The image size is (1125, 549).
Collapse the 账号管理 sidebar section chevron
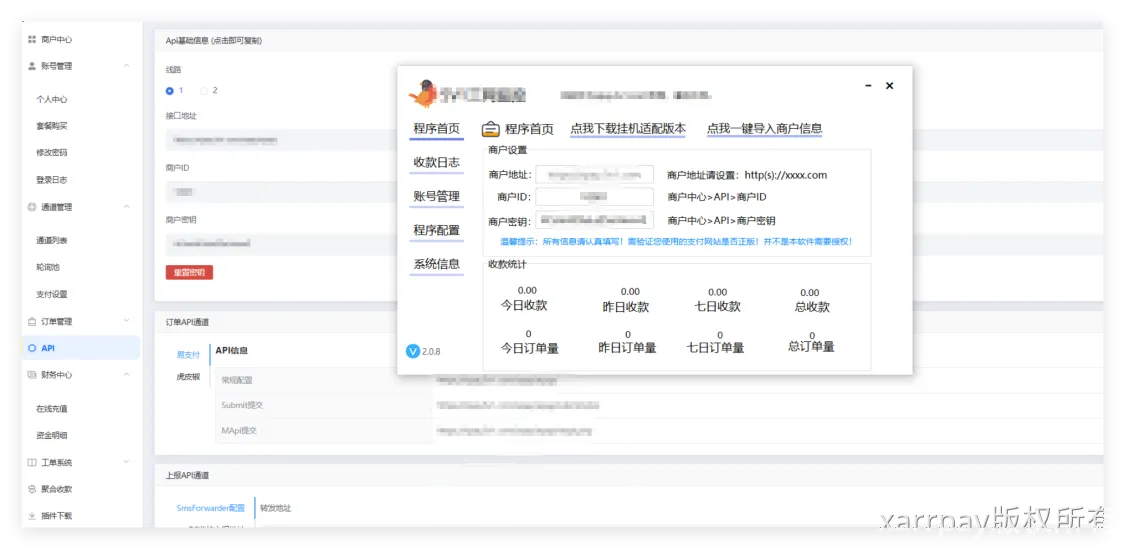click(126, 66)
